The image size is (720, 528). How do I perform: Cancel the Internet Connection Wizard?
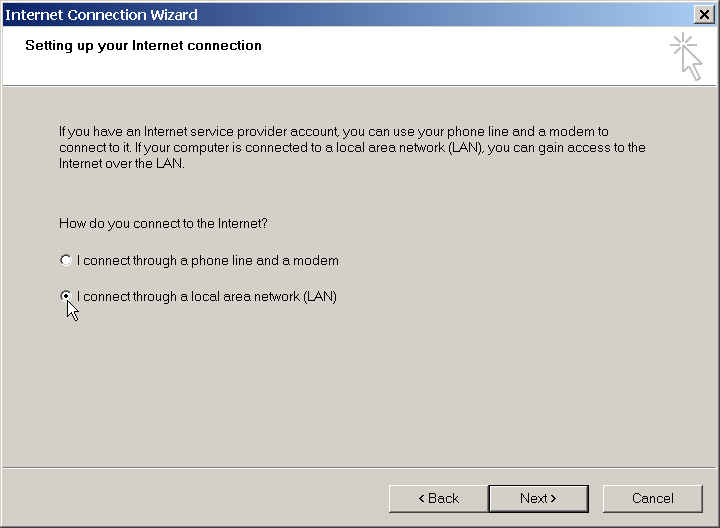click(652, 498)
